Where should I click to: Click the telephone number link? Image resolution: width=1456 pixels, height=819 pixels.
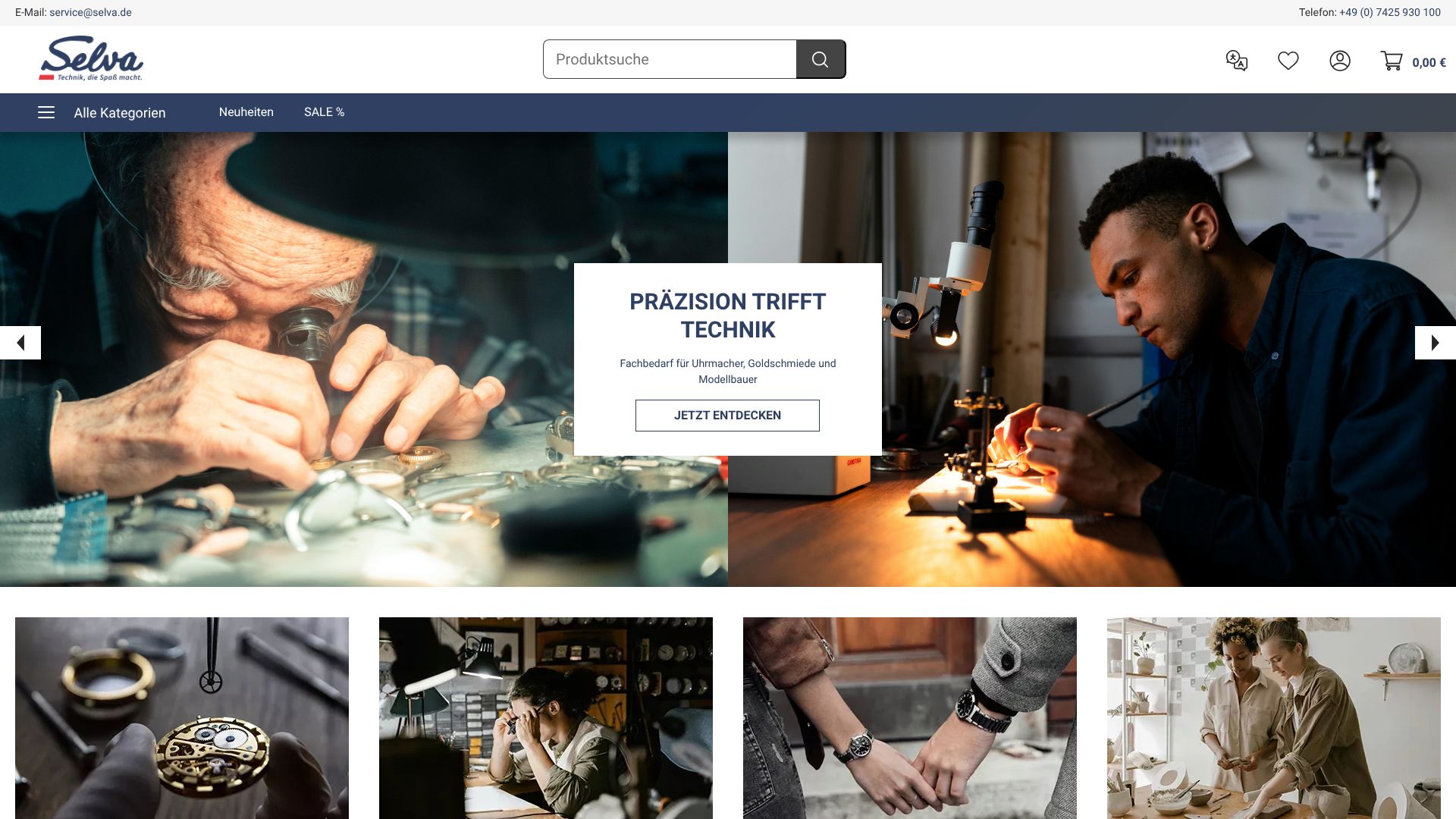(x=1390, y=12)
